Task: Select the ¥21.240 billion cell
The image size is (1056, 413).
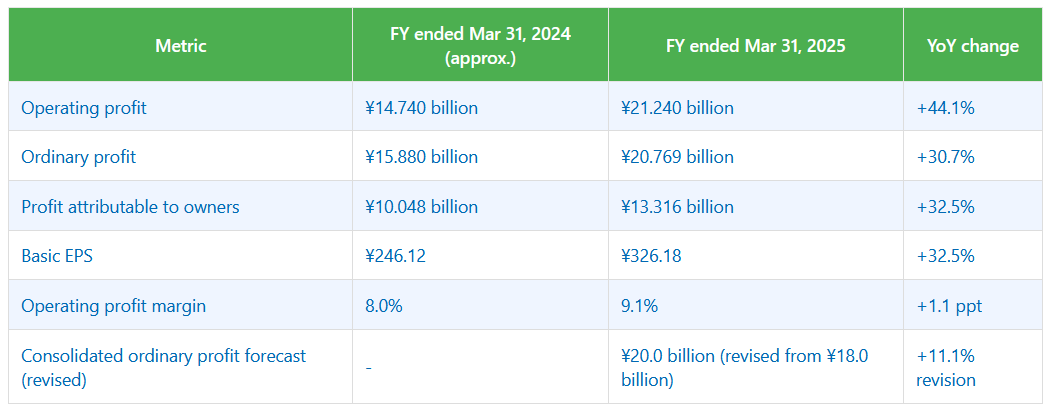Action: [x=677, y=108]
